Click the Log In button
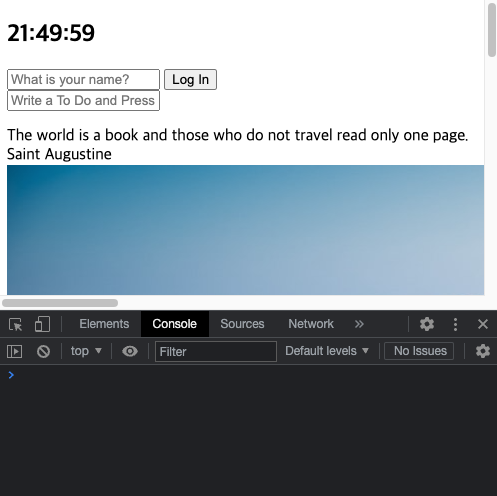The width and height of the screenshot is (497, 496). [190, 80]
